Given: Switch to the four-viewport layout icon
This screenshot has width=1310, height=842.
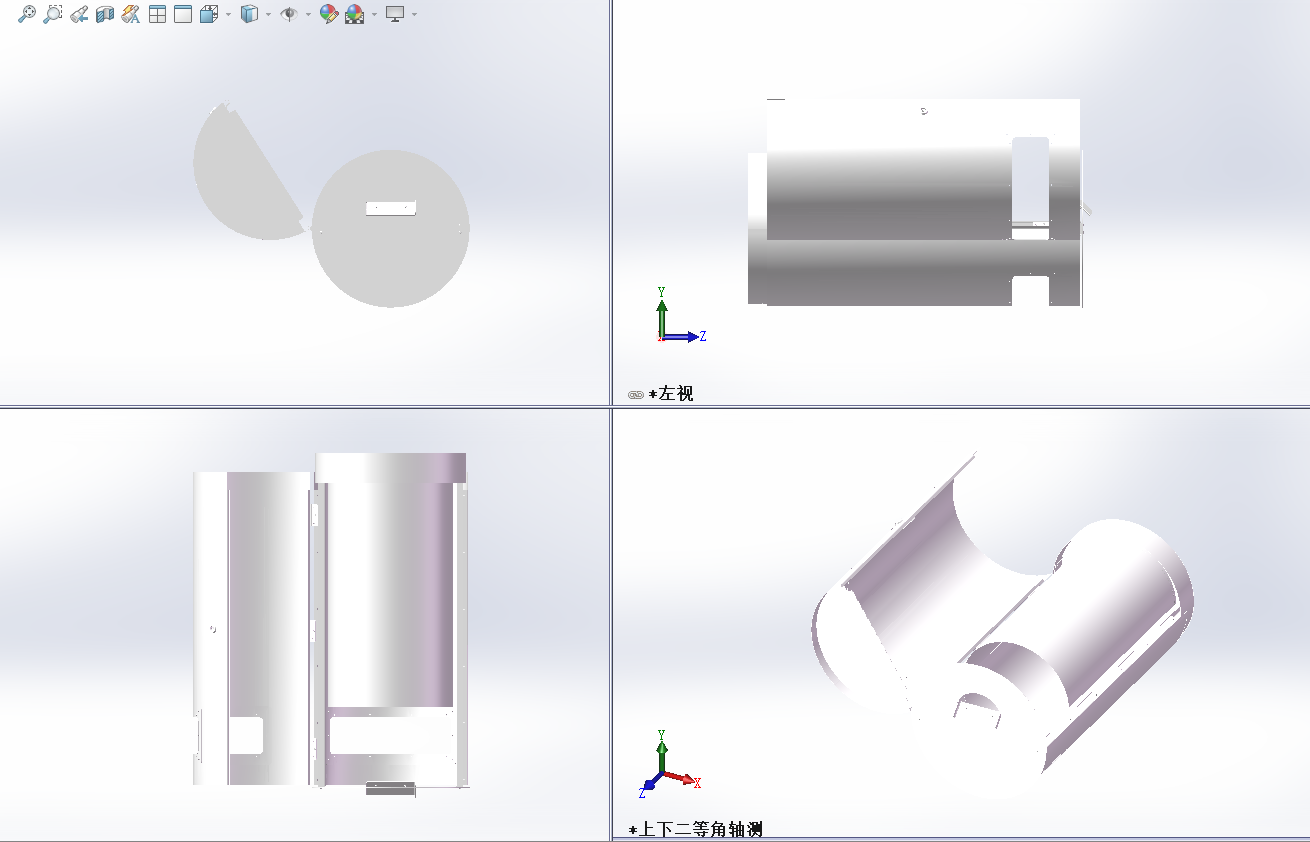Looking at the screenshot, I should point(157,14).
